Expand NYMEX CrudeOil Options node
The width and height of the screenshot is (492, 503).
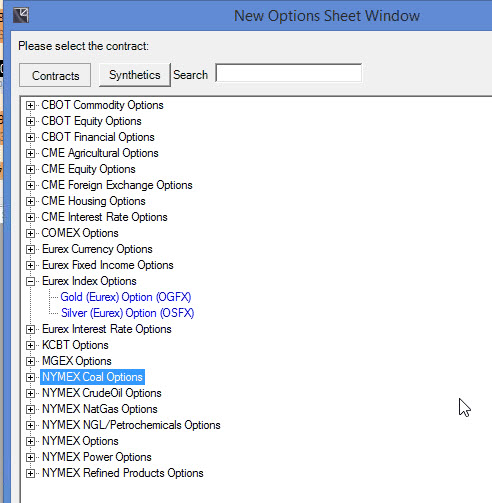tap(30, 393)
